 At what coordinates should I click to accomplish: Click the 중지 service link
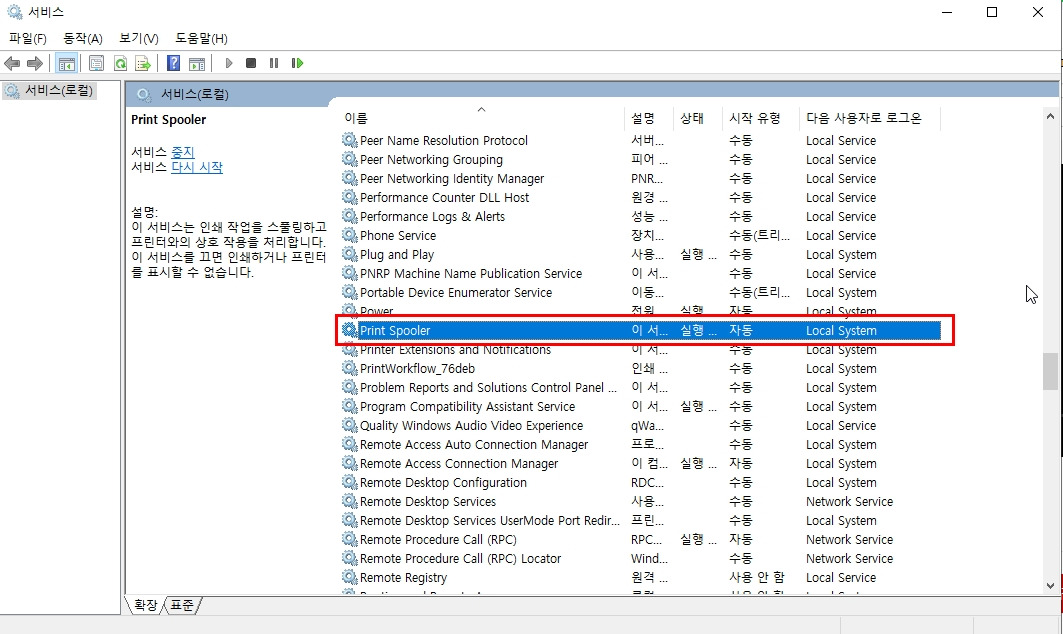182,152
